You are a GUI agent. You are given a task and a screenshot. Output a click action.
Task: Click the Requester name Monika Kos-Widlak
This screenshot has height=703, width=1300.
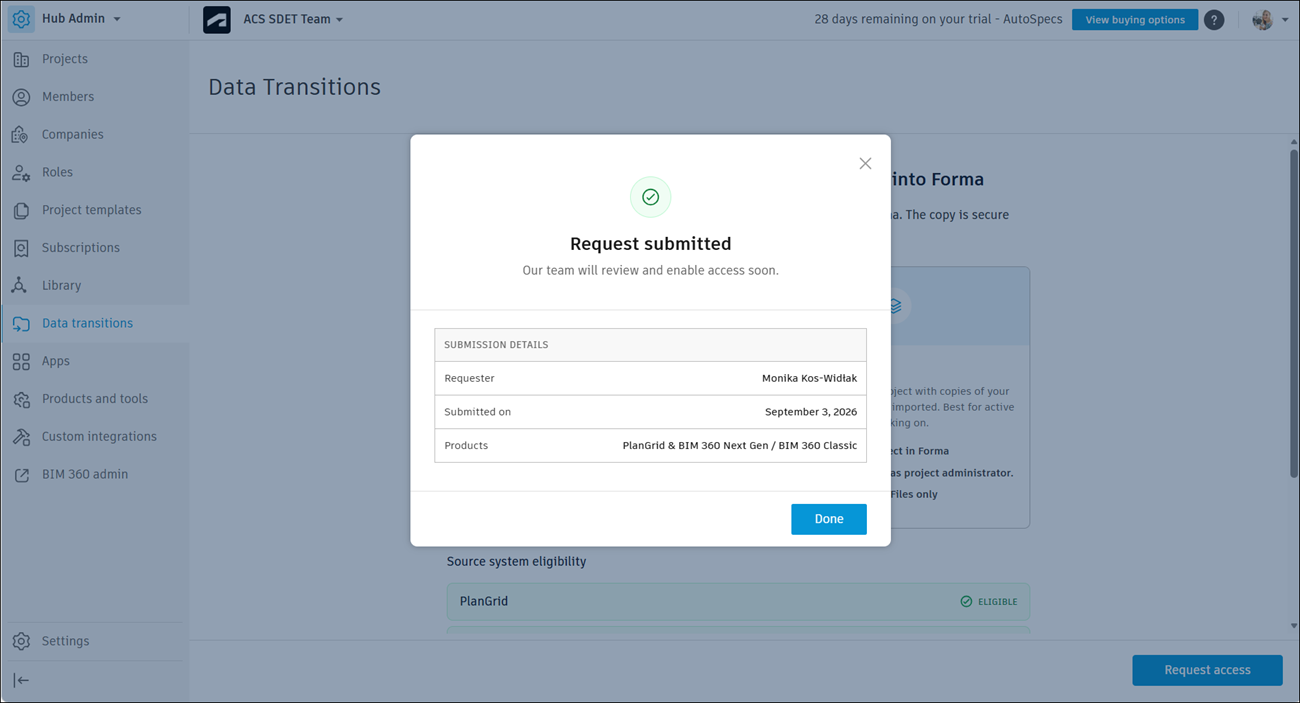point(809,378)
